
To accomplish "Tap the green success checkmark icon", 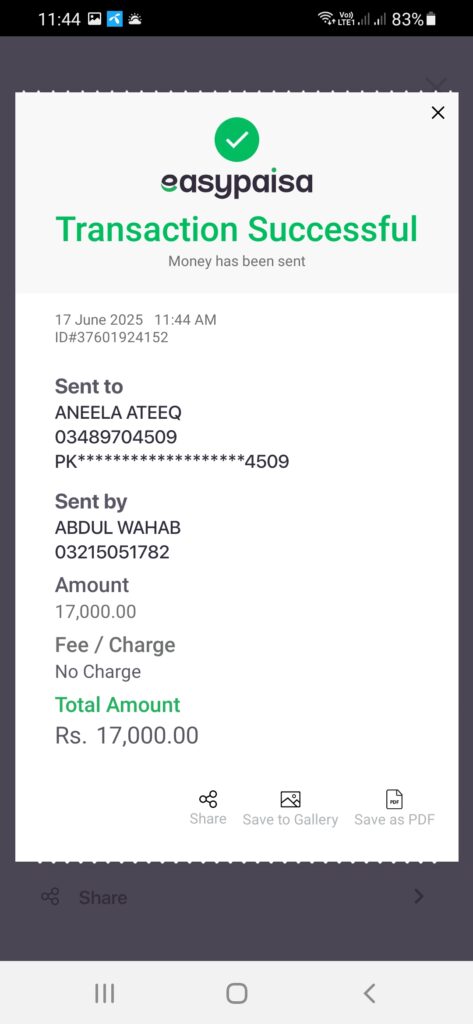I will click(x=236, y=139).
